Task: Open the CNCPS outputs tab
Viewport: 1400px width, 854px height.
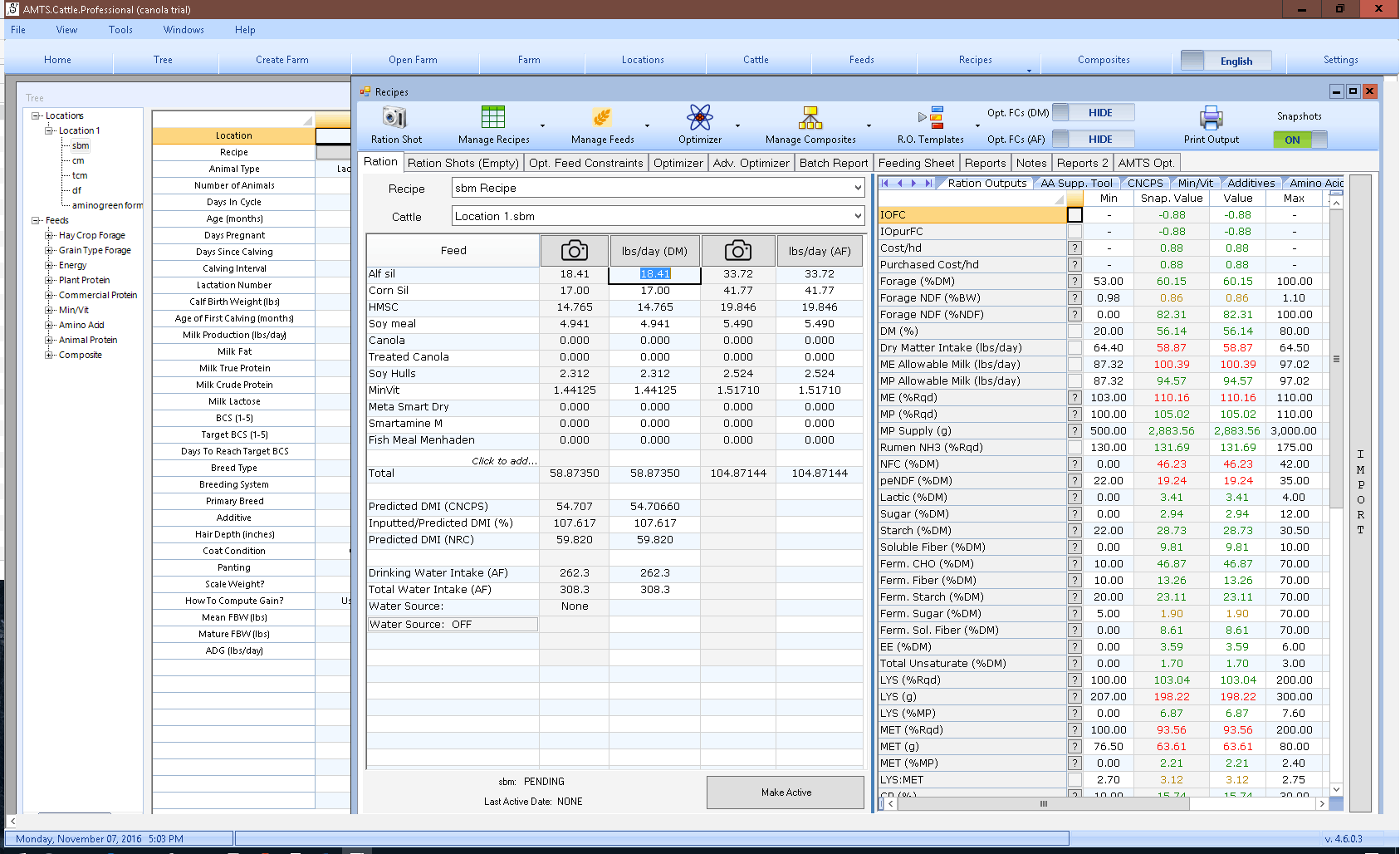Action: (x=1144, y=184)
